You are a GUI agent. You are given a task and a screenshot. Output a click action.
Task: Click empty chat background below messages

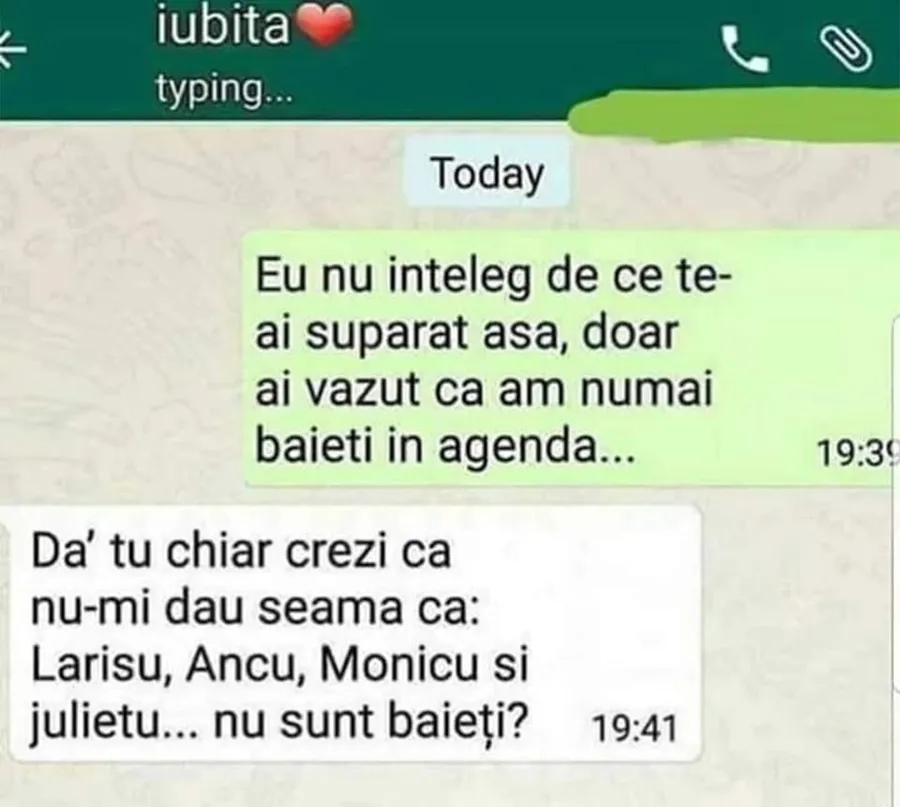tap(450, 786)
